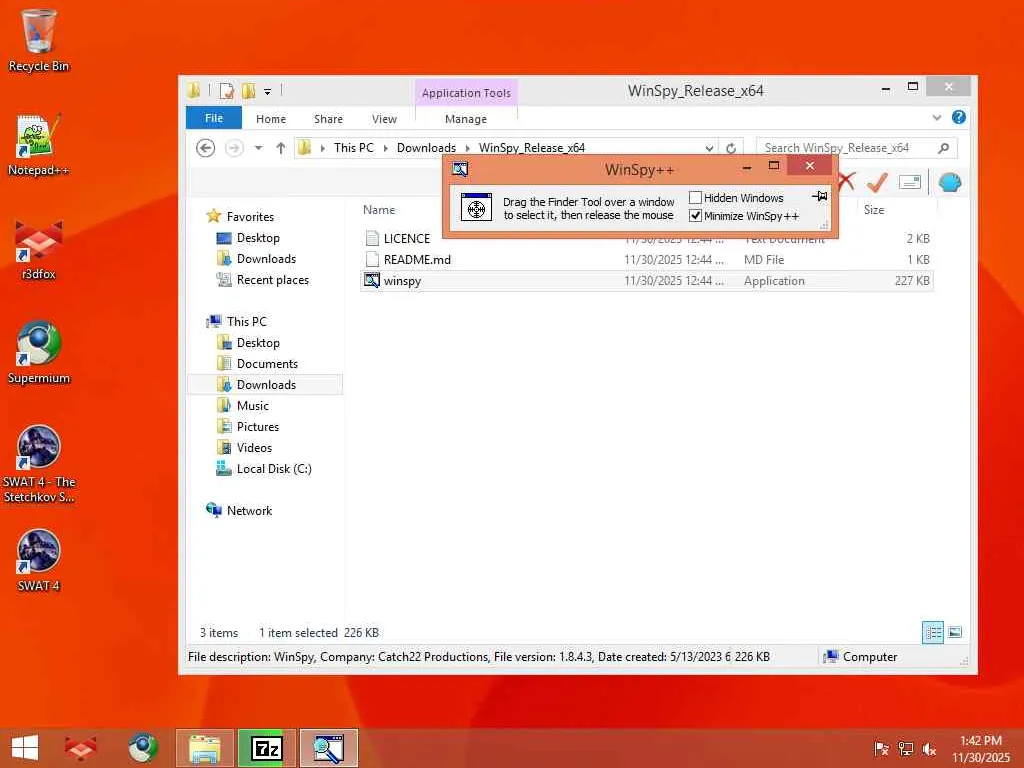Click WinSpy++ title bar magnifier icon
This screenshot has width=1024, height=768.
460,169
